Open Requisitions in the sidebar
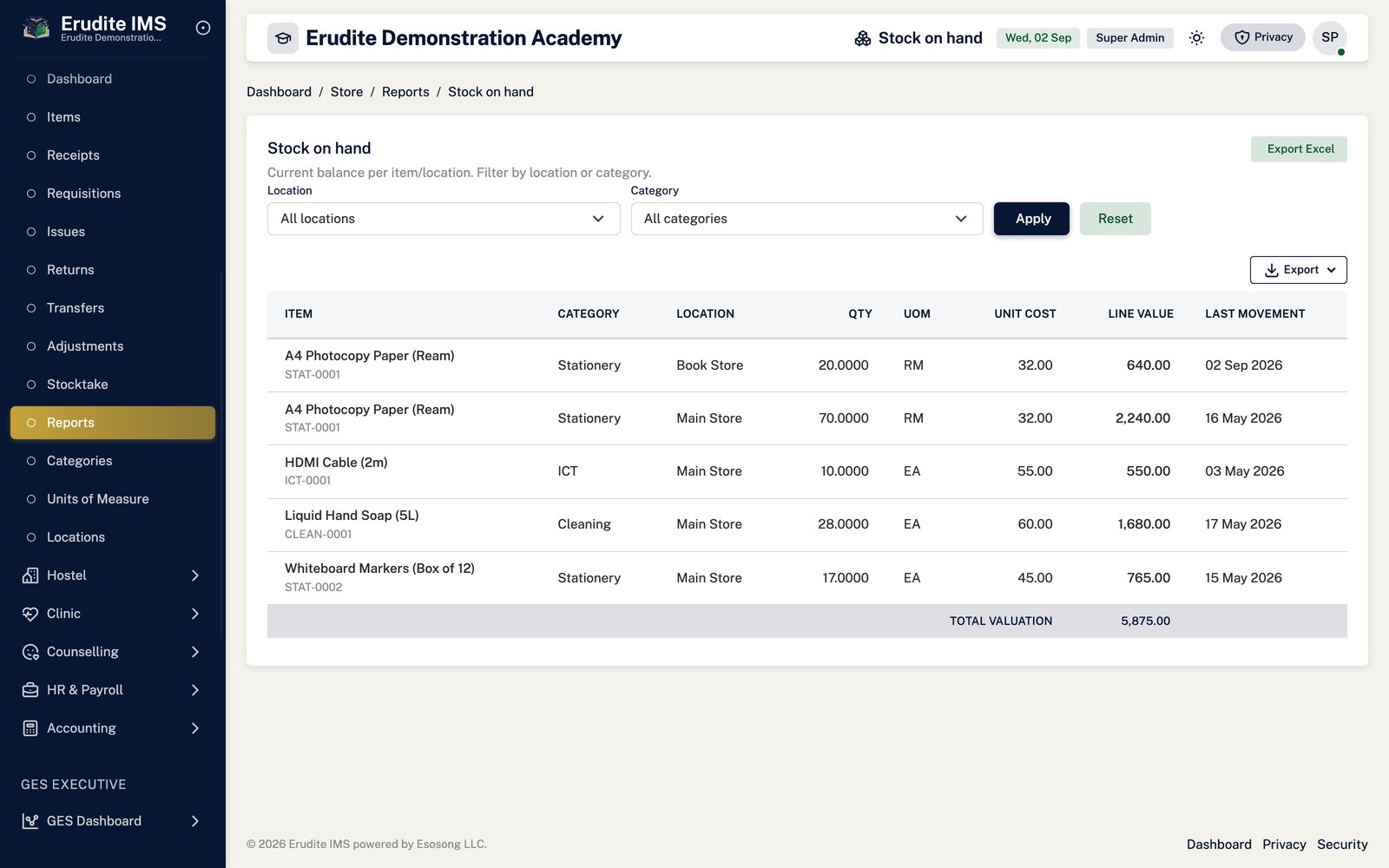The image size is (1389, 868). click(113, 194)
